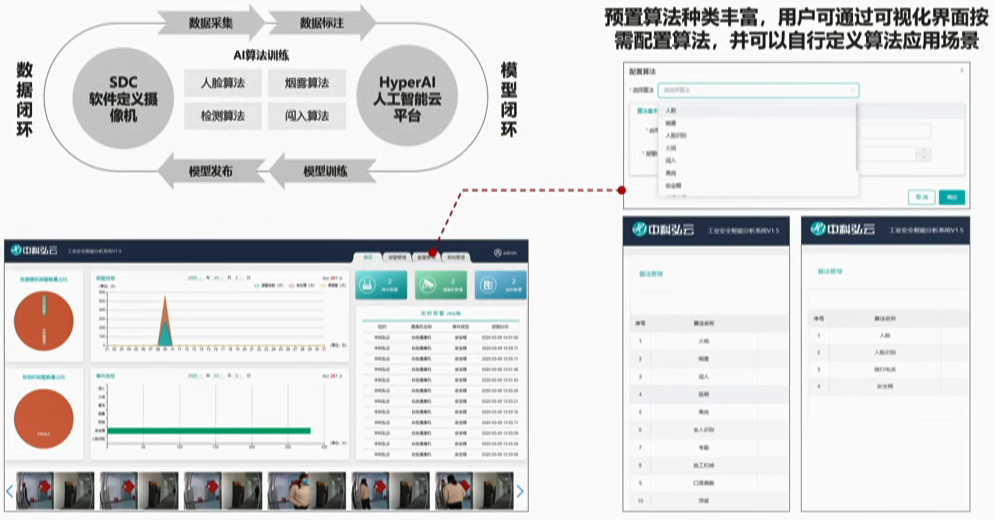Click the 模型训练 arrow in the loop diagram
Image resolution: width=994 pixels, height=520 pixels.
tap(325, 171)
